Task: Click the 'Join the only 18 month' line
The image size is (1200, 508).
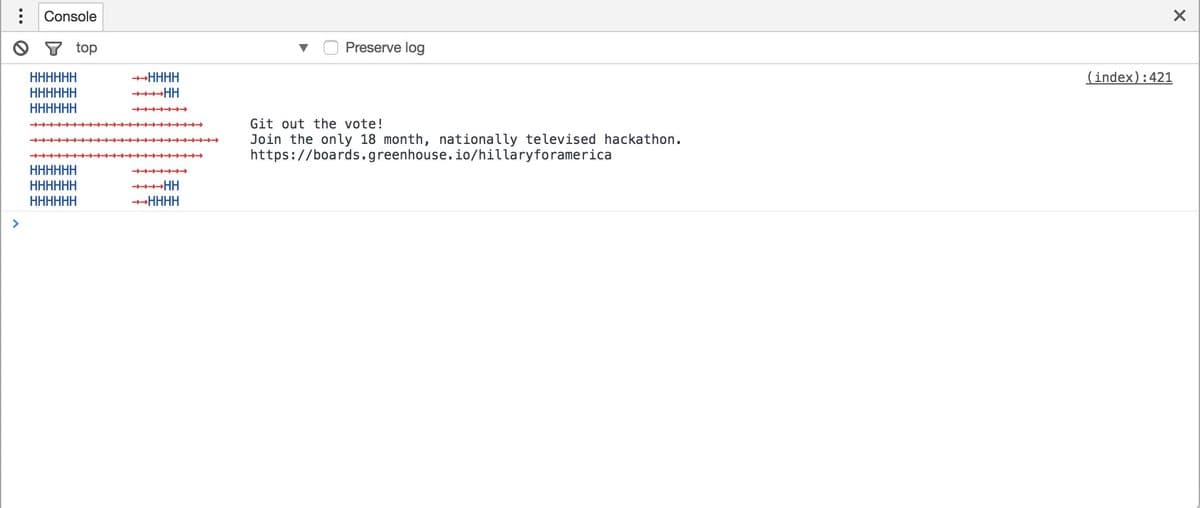Action: tap(466, 139)
